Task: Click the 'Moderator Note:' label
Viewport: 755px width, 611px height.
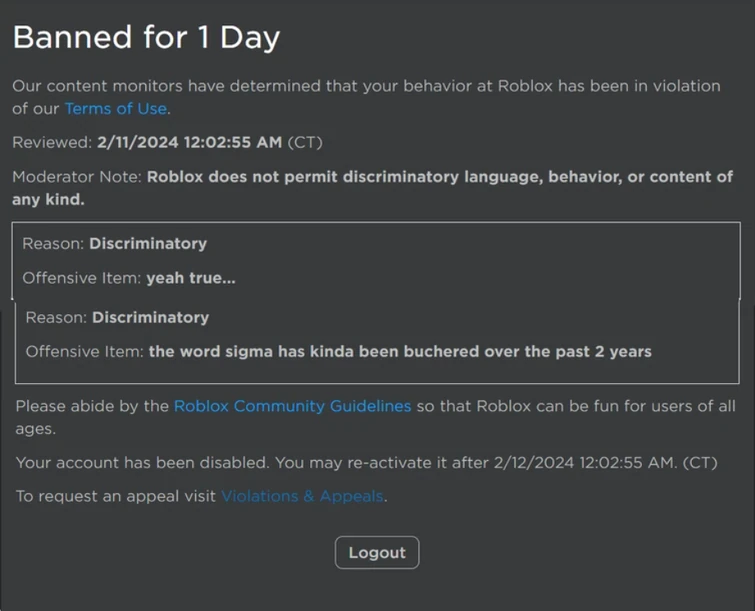Action: click(77, 177)
